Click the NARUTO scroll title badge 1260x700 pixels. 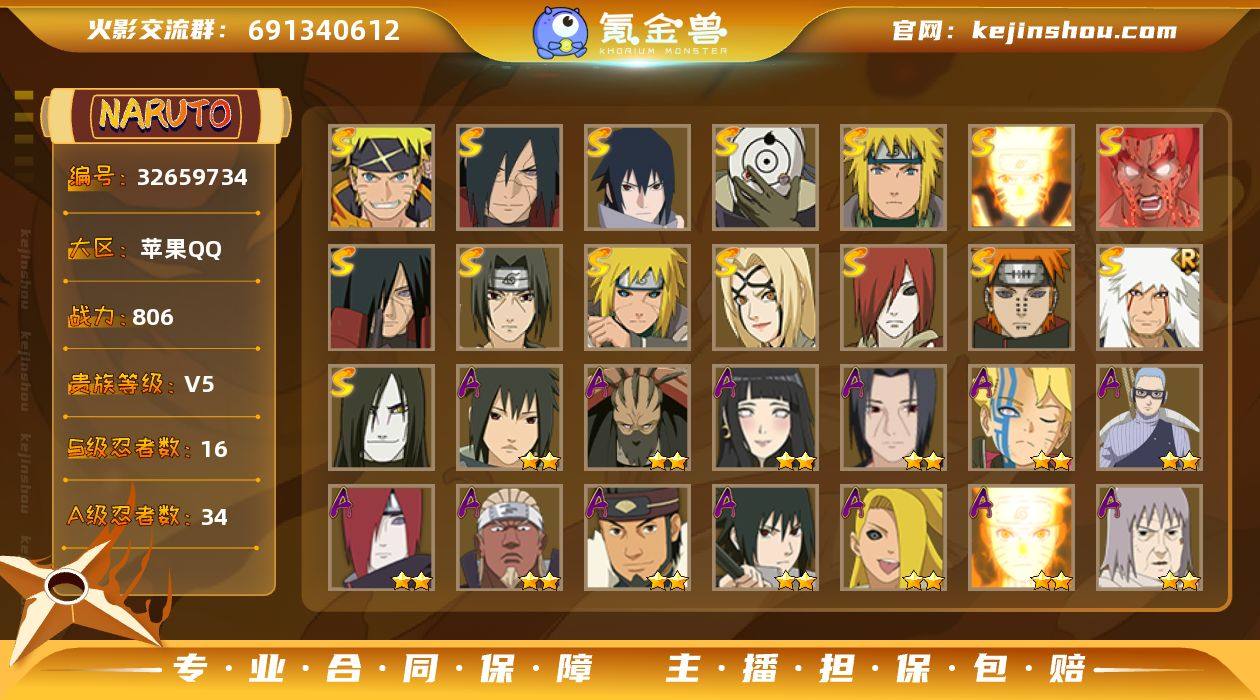[165, 114]
